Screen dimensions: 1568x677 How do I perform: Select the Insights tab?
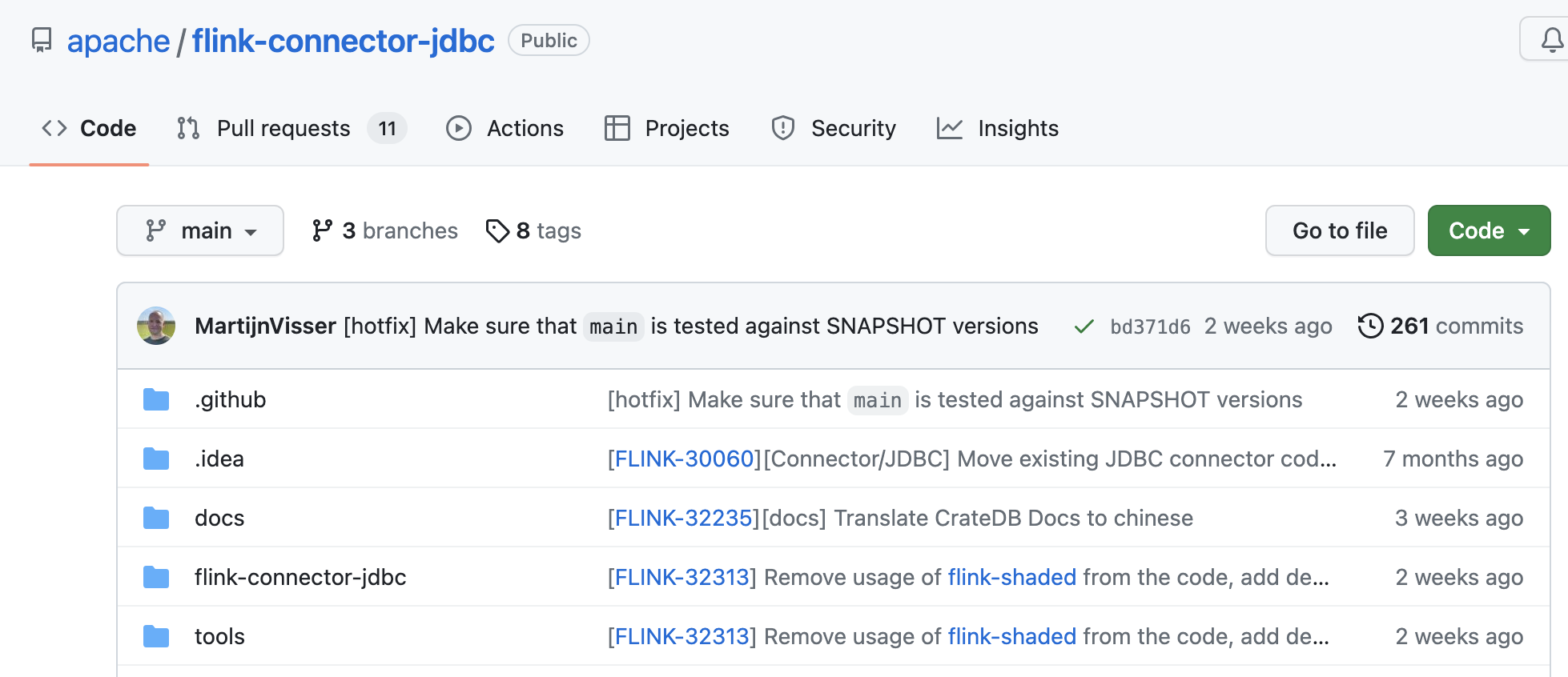click(998, 128)
